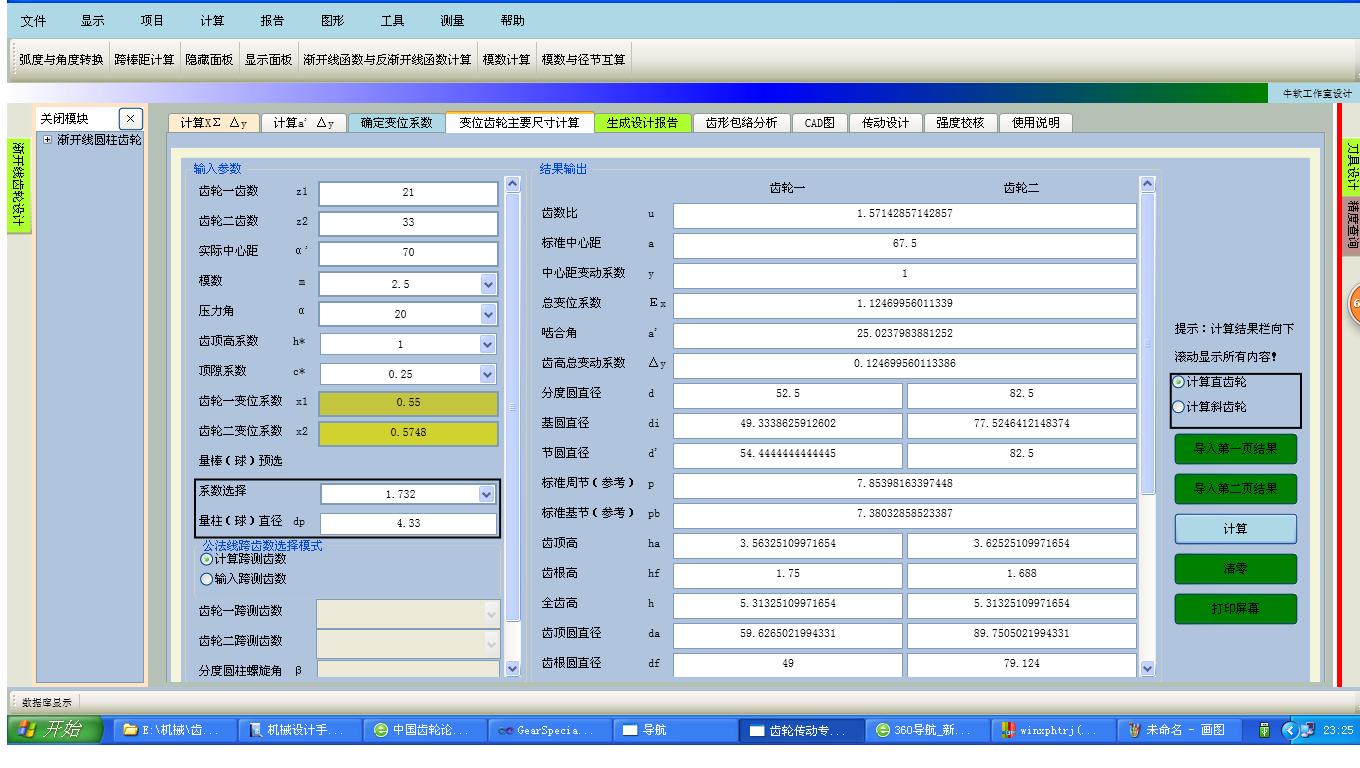This screenshot has height=768, width=1360.
Task: Click the 打印屏幕 button
Action: pos(1235,609)
